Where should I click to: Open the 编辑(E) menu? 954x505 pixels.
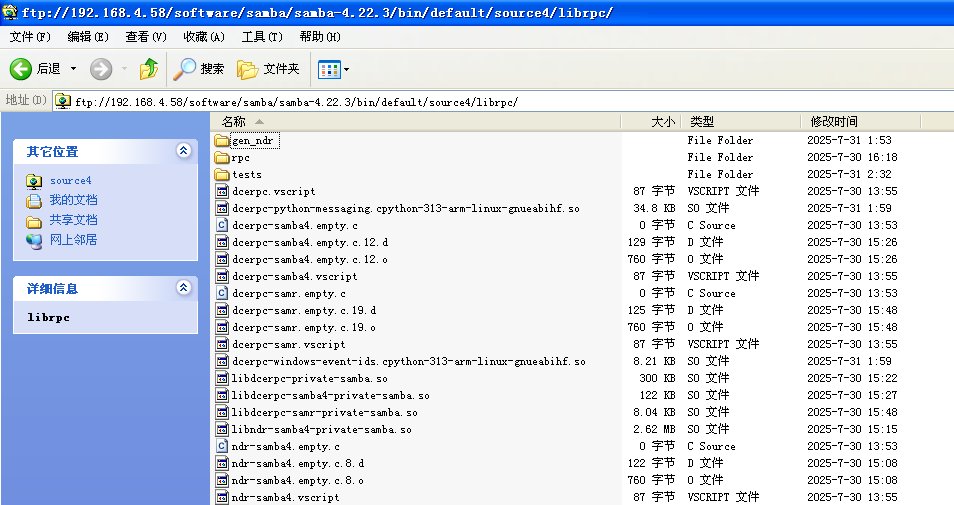coord(88,37)
